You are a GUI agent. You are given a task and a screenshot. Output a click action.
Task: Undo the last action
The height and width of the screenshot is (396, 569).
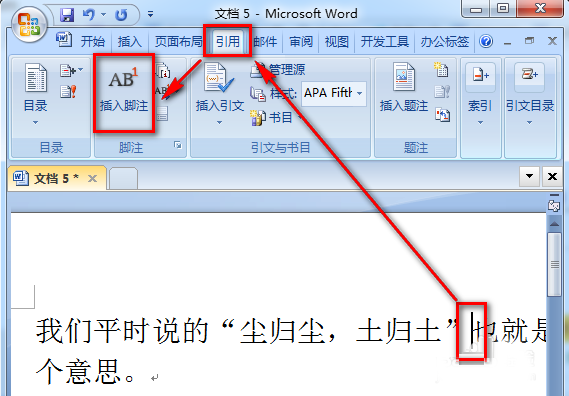coord(89,15)
